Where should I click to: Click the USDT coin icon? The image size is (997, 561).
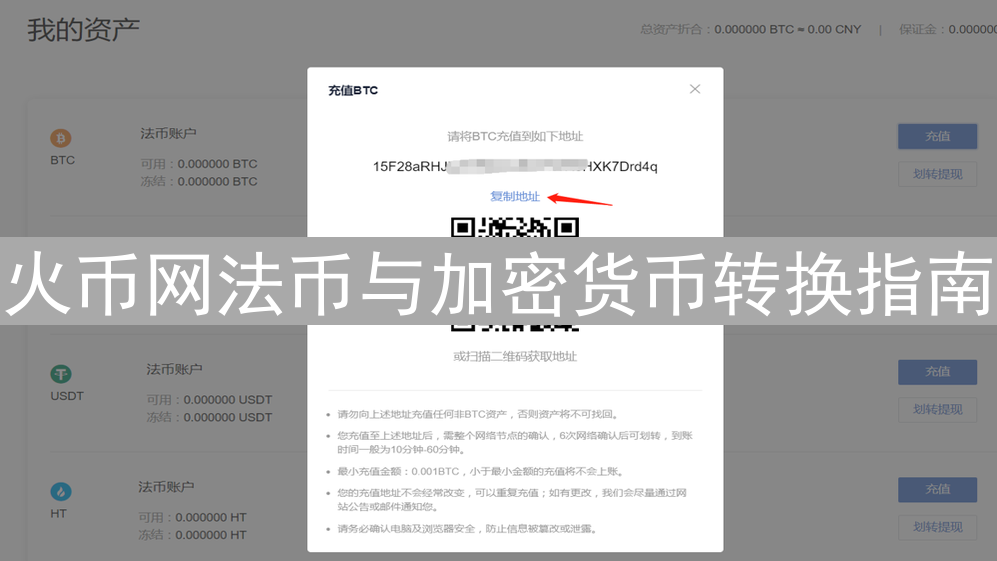click(61, 374)
